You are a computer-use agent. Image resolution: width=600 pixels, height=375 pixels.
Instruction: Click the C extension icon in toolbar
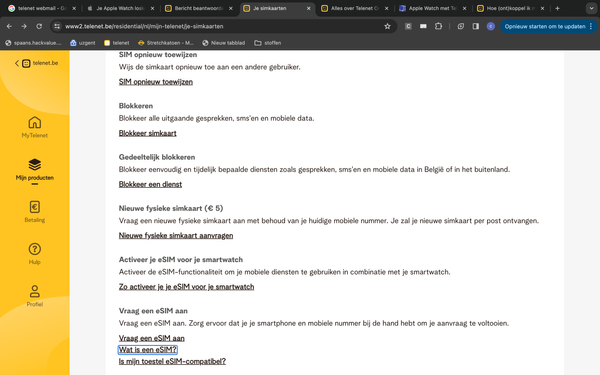click(x=408, y=26)
